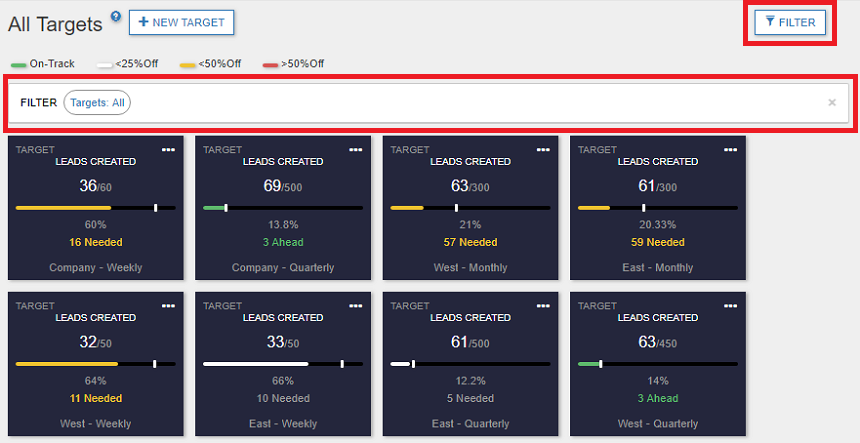Click the help question mark icon
This screenshot has width=860, height=443.
[116, 17]
